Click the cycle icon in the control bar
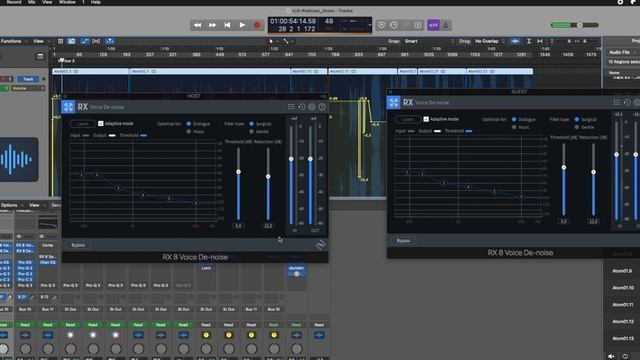Screen dimensions: 640x360 394,25
